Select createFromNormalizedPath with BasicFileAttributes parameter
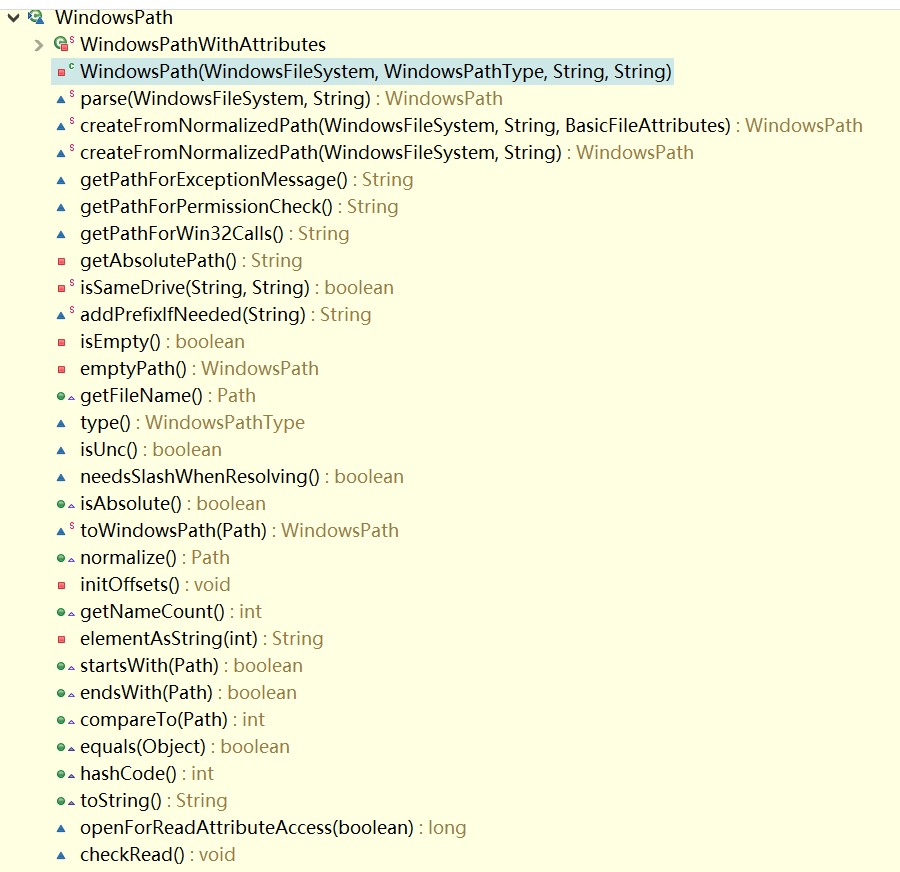 471,125
